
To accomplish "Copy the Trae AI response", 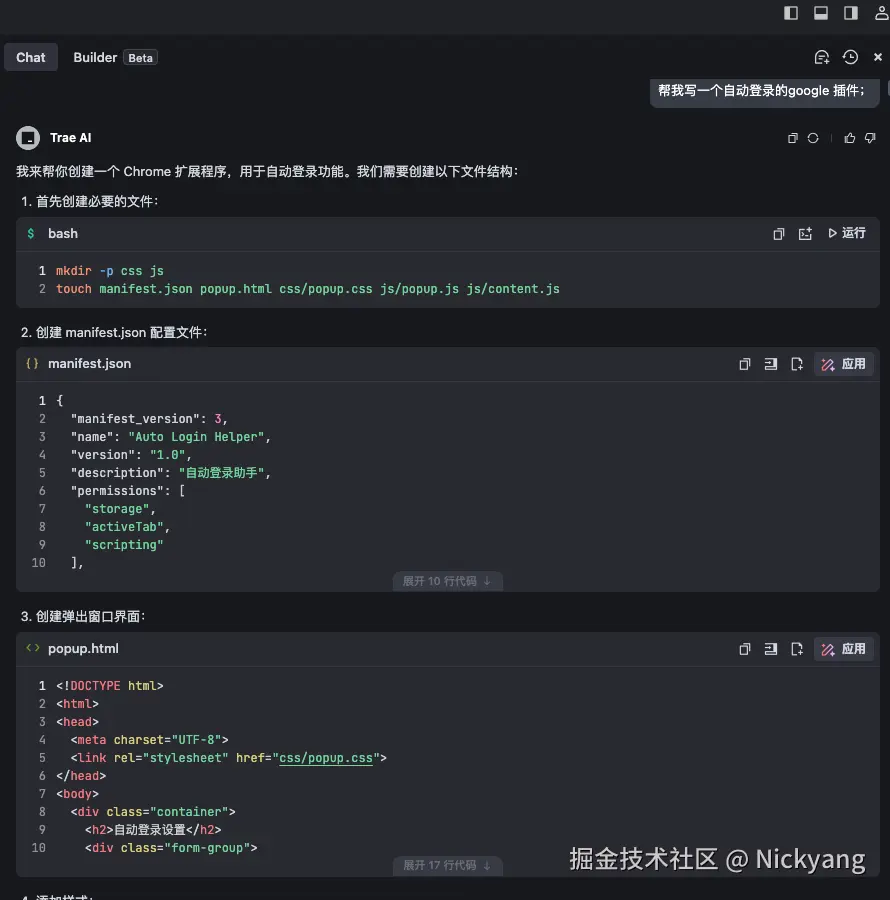I will click(792, 138).
